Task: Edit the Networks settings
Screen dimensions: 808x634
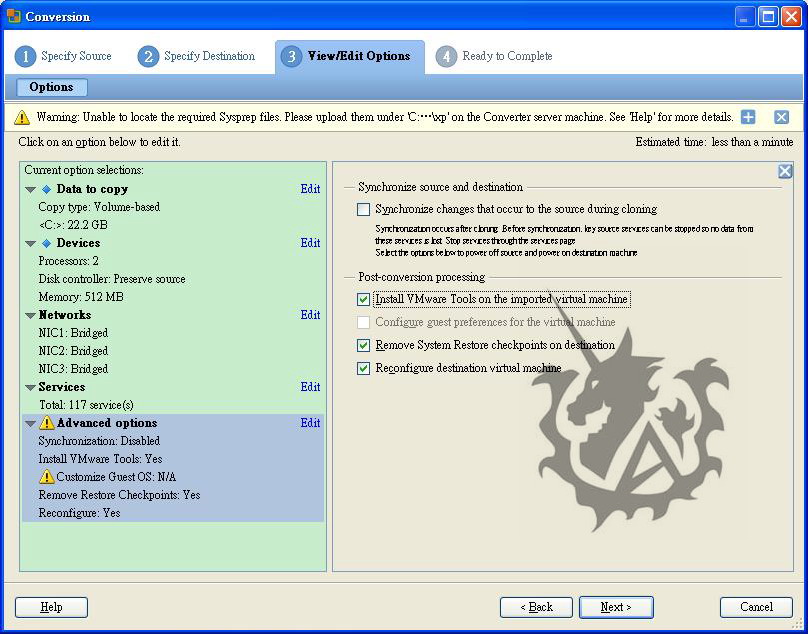Action: pyautogui.click(x=310, y=315)
